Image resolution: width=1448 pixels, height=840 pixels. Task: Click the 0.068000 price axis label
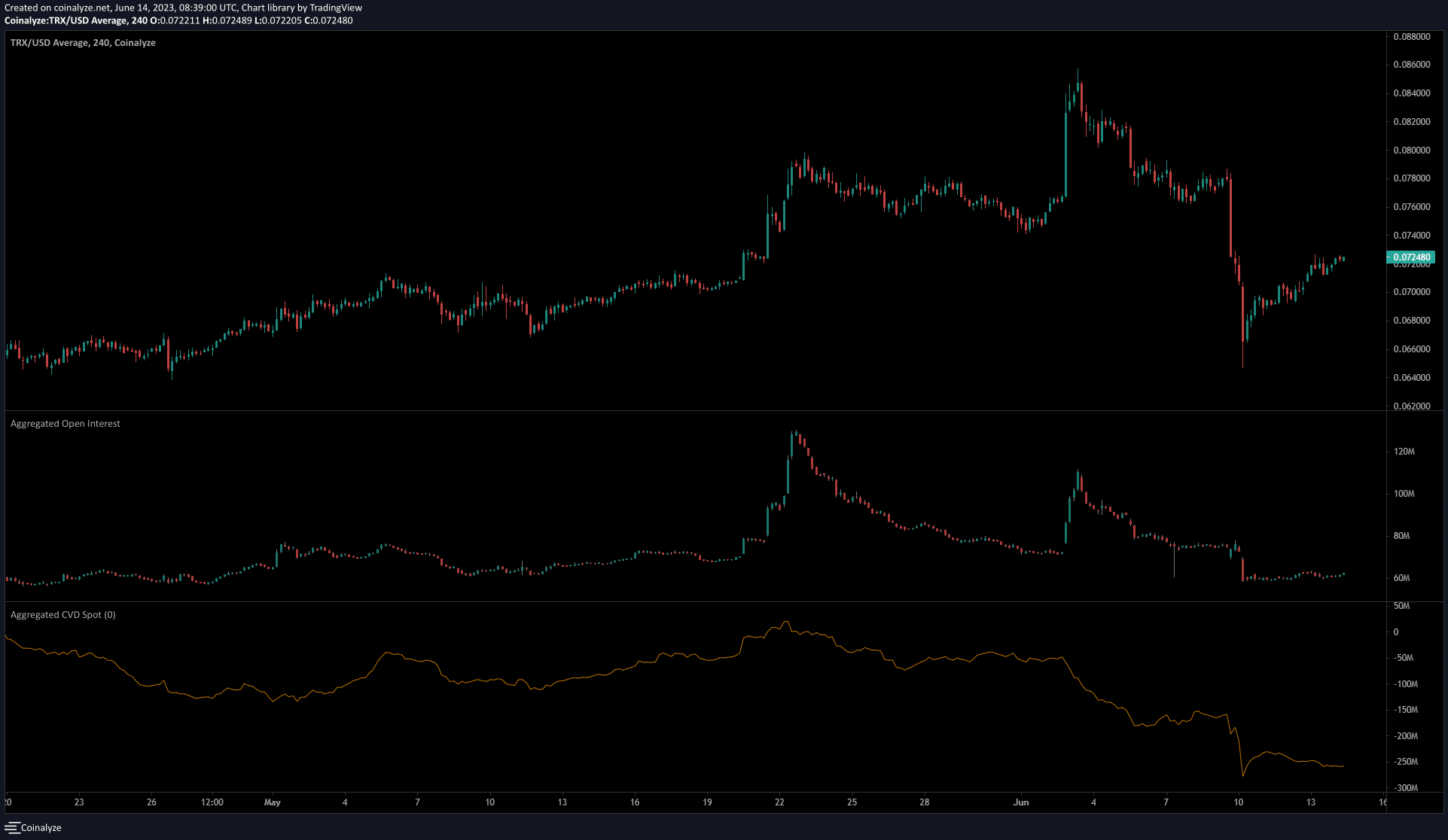pyautogui.click(x=1411, y=321)
